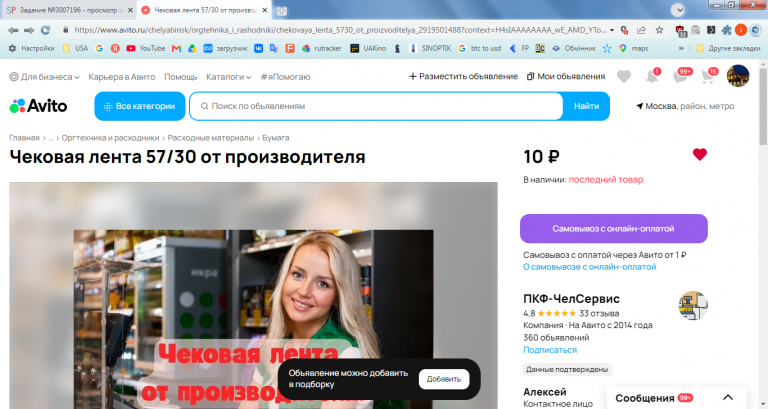Open the YouTube bookmark
This screenshot has height=409, width=768.
[x=145, y=48]
